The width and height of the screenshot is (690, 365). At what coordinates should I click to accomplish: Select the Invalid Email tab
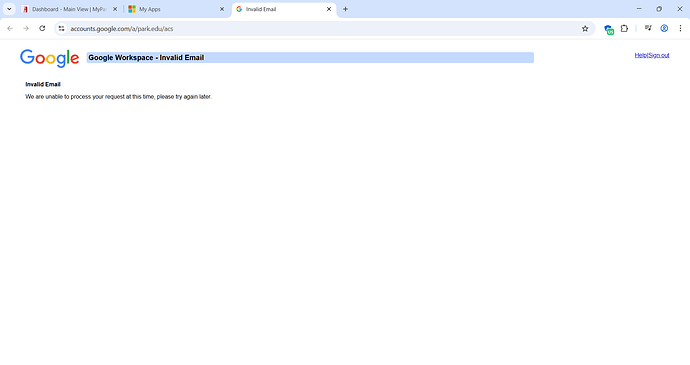pos(284,9)
